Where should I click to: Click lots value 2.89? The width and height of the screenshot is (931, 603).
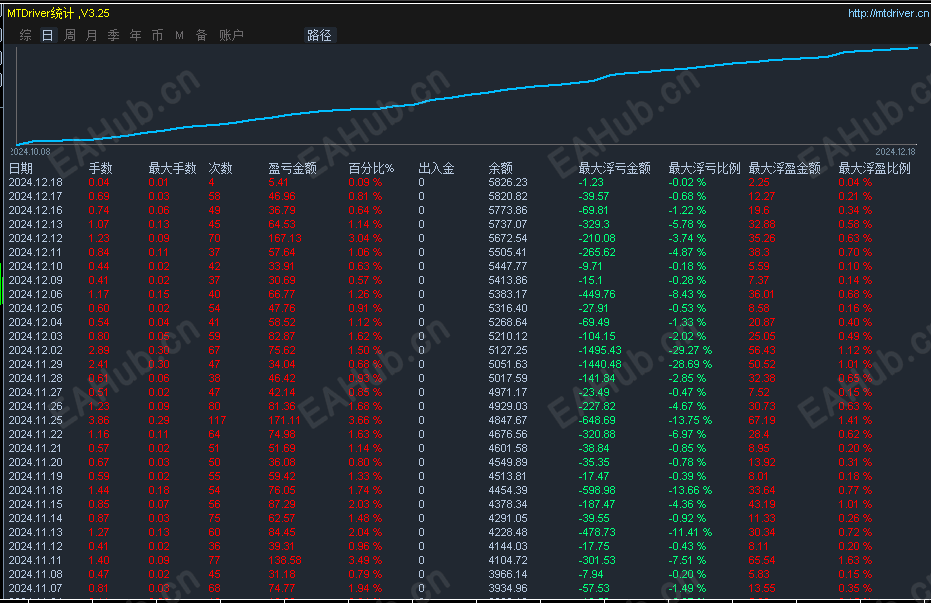click(x=99, y=350)
